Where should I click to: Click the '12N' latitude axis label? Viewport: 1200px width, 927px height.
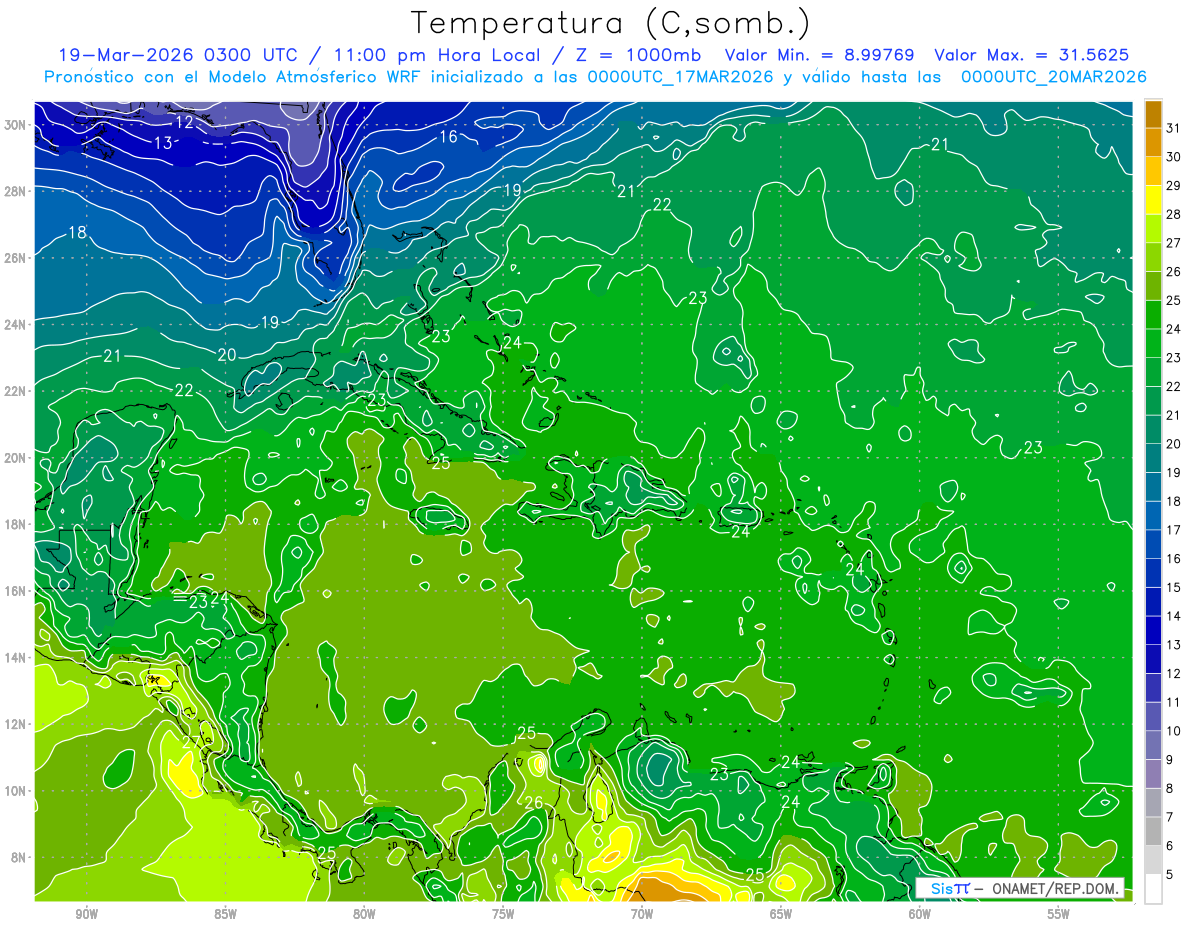pos(15,724)
